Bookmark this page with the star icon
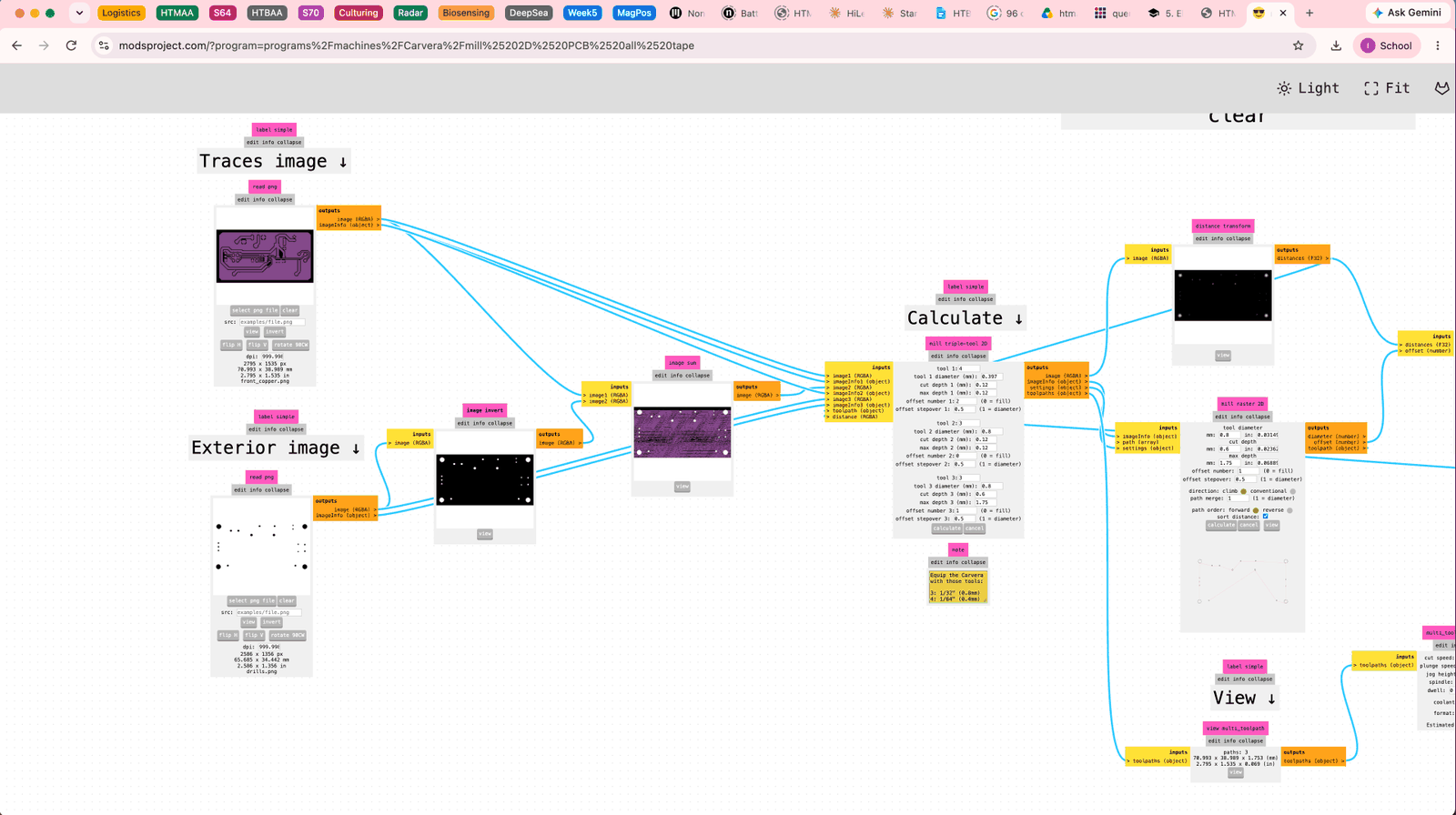 coord(1299,45)
